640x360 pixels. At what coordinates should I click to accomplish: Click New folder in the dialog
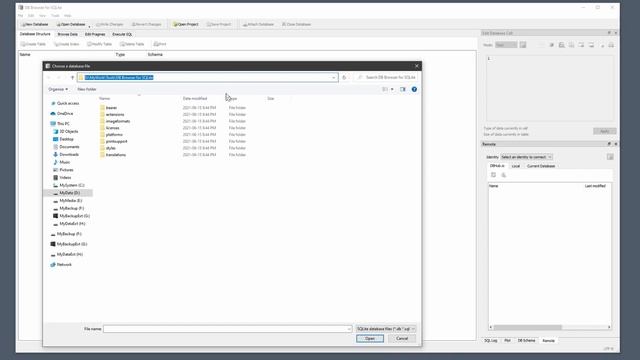pos(87,89)
